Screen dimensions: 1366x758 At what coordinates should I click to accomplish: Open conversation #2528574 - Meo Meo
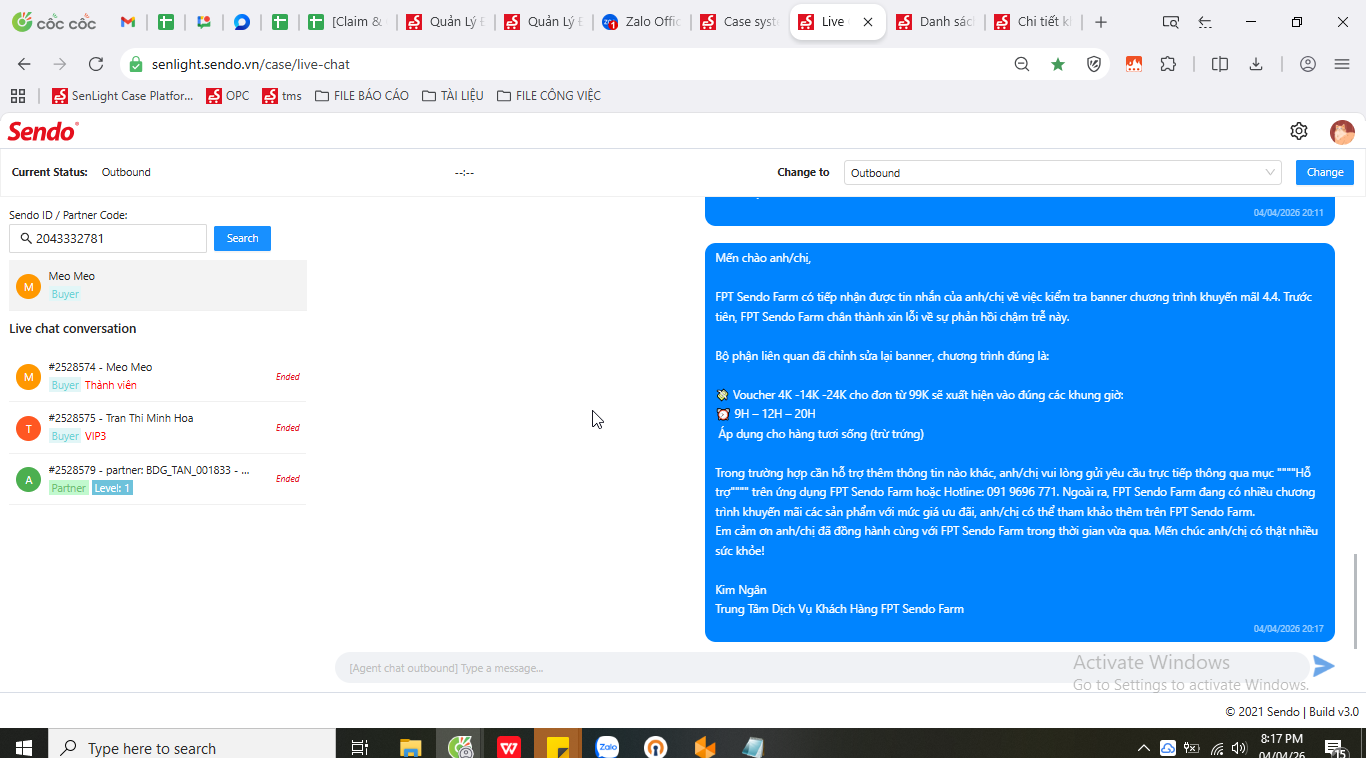158,376
